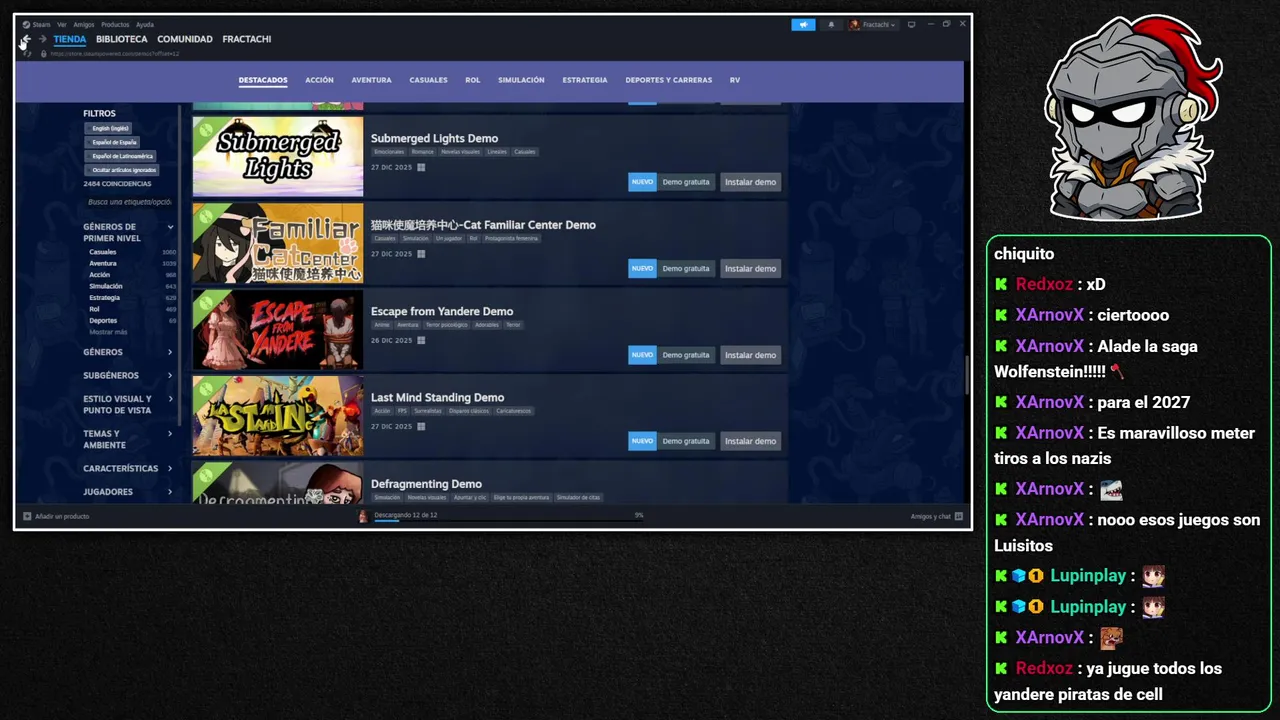Open the Amigos menu
The image size is (1280, 720).
(x=83, y=24)
